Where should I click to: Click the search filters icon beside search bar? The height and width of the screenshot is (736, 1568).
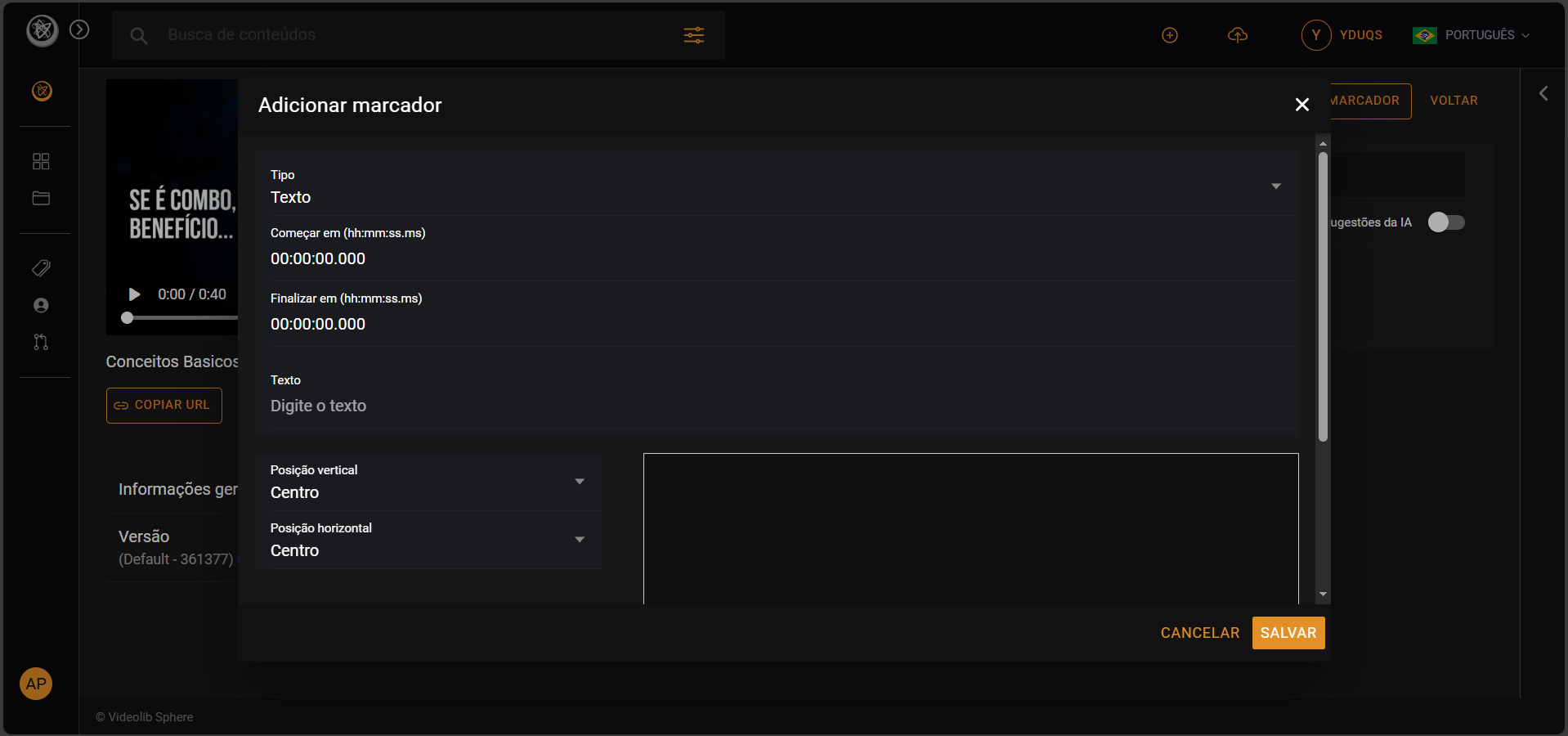point(693,35)
